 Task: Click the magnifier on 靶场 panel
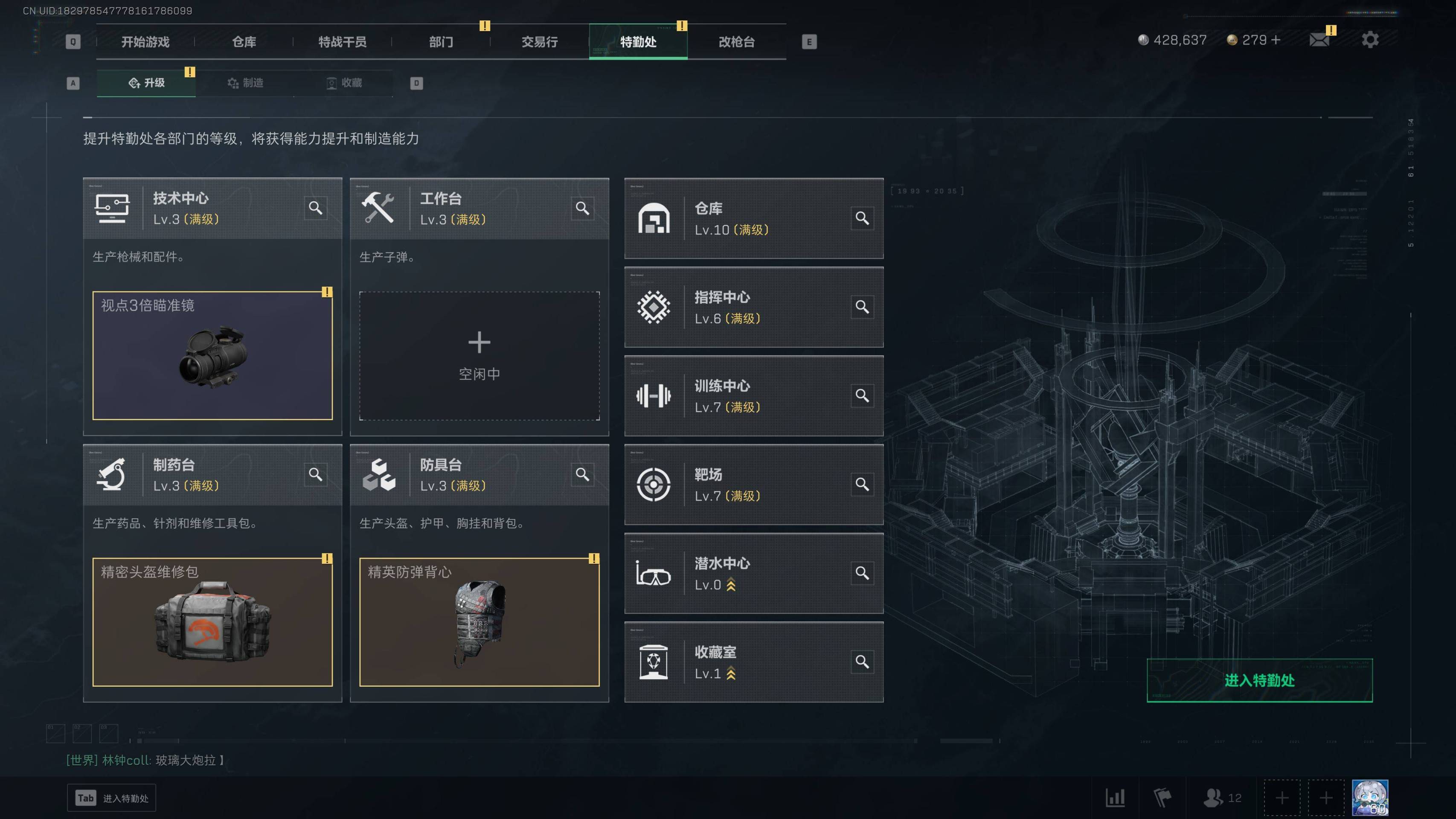click(862, 485)
